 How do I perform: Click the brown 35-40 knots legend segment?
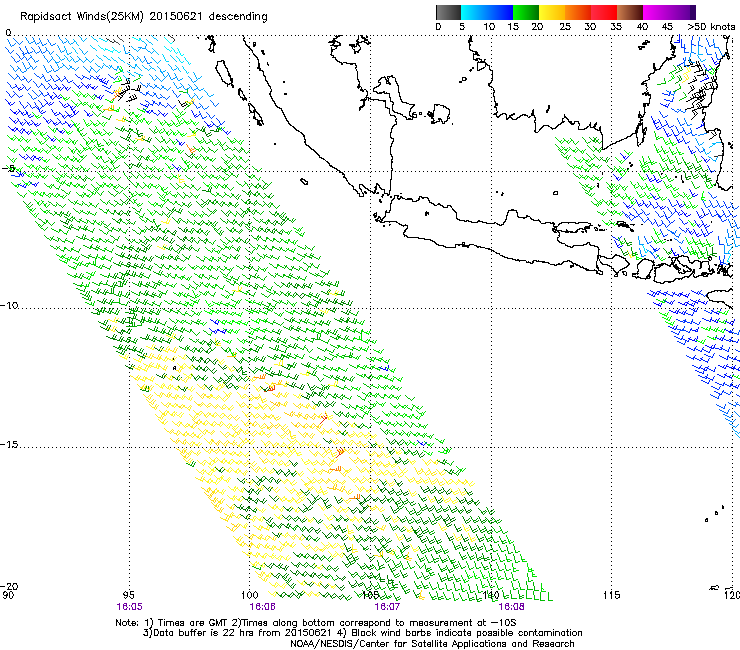click(x=630, y=12)
